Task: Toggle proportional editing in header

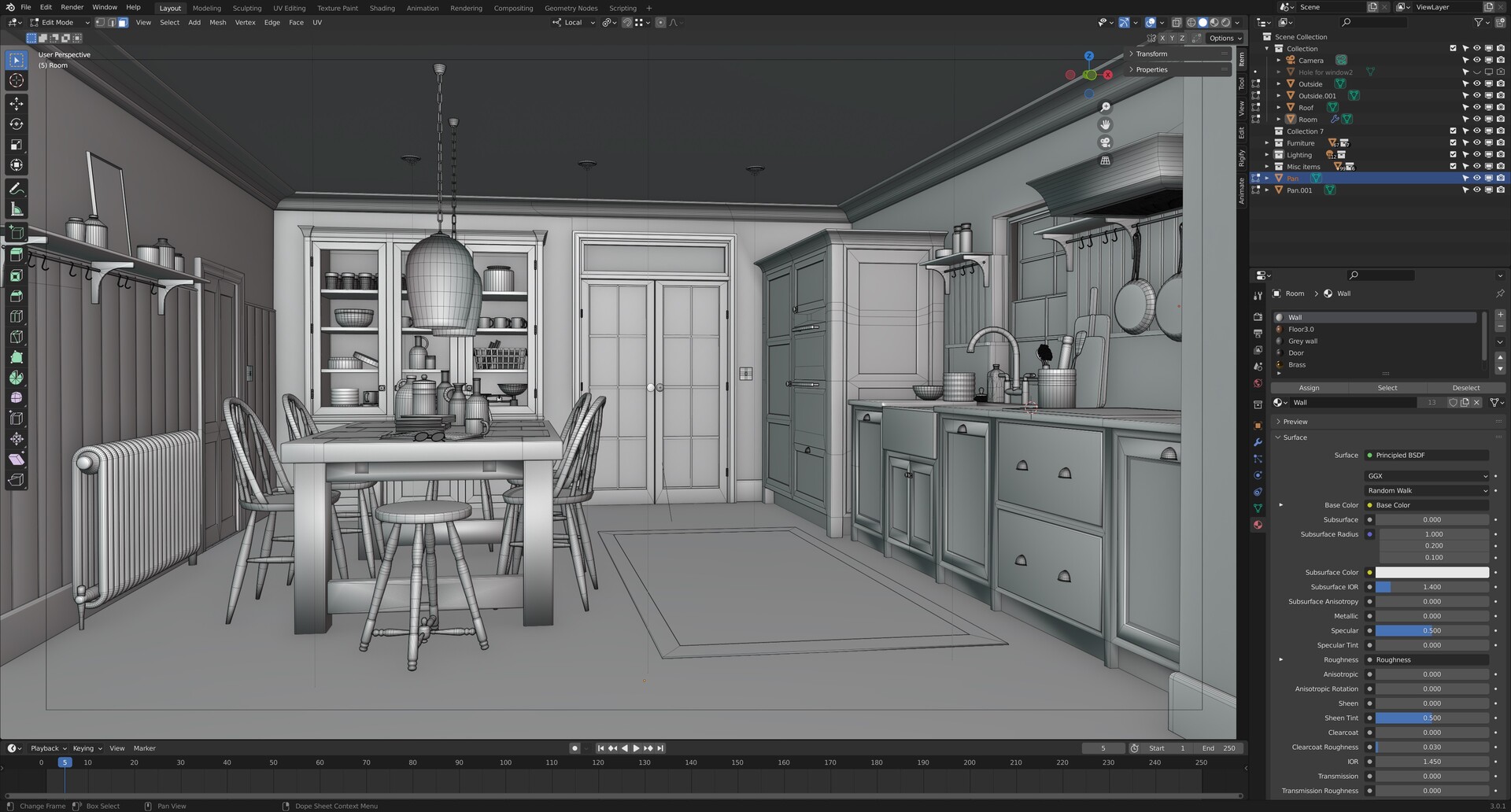Action: tap(660, 23)
